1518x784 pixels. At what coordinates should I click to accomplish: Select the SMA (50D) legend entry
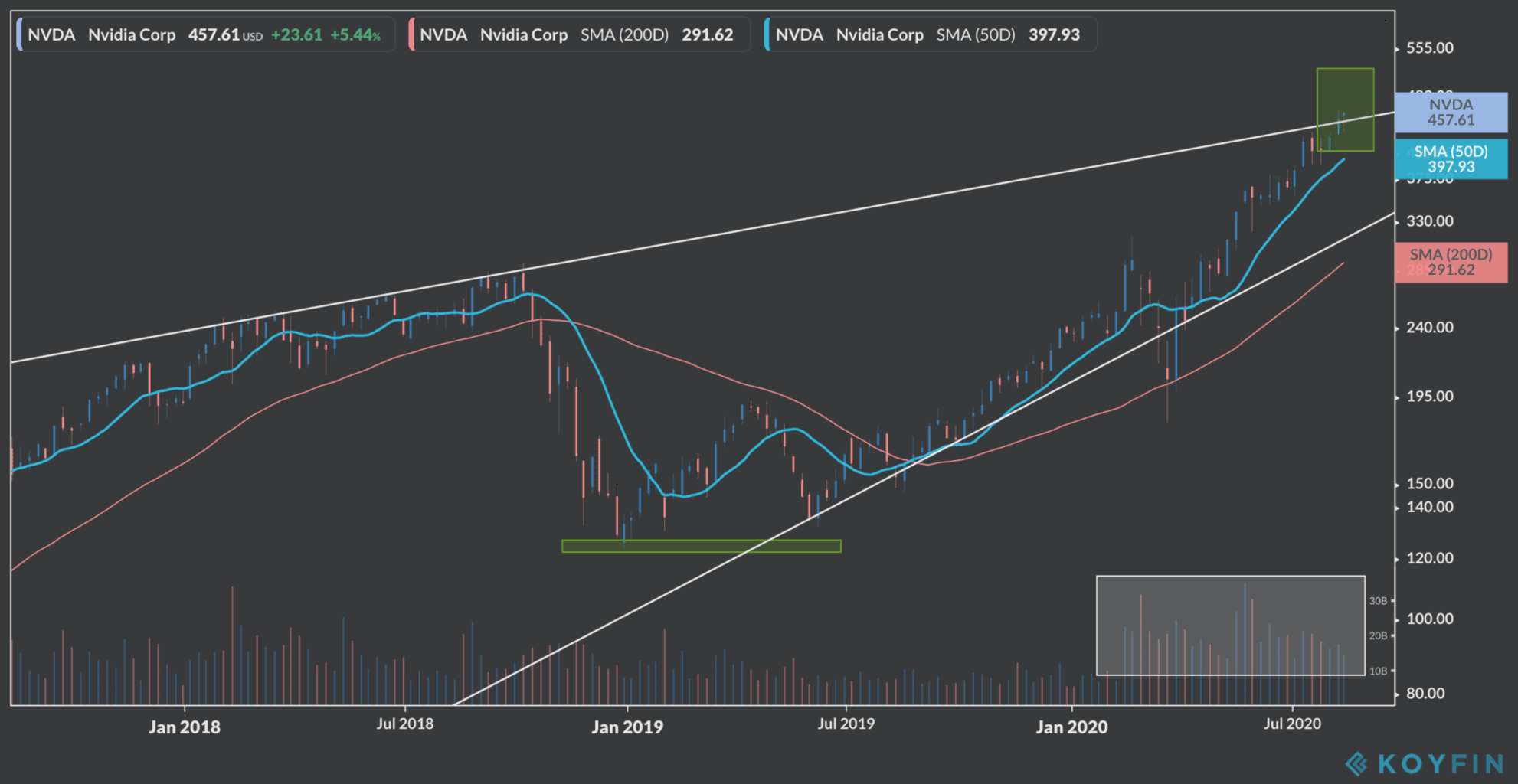pyautogui.click(x=930, y=35)
